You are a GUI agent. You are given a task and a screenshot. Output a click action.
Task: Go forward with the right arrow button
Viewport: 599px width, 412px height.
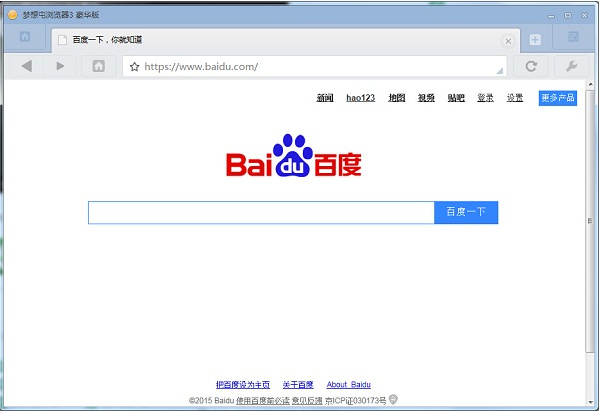point(60,66)
